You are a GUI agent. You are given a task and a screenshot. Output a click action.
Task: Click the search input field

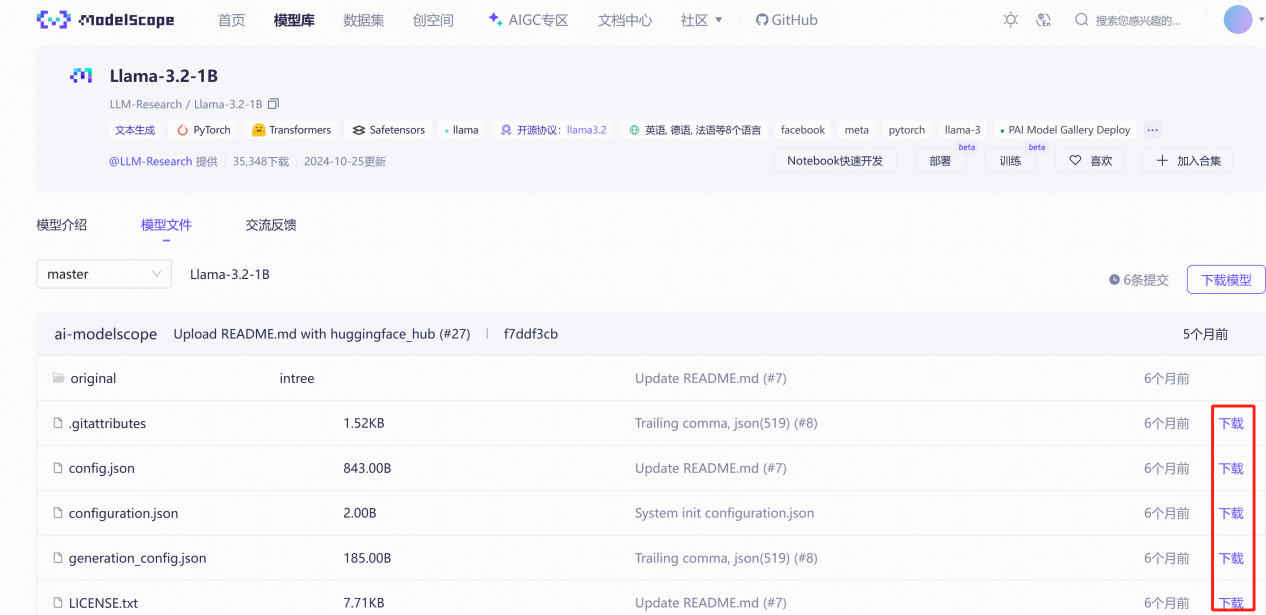[x=1138, y=20]
